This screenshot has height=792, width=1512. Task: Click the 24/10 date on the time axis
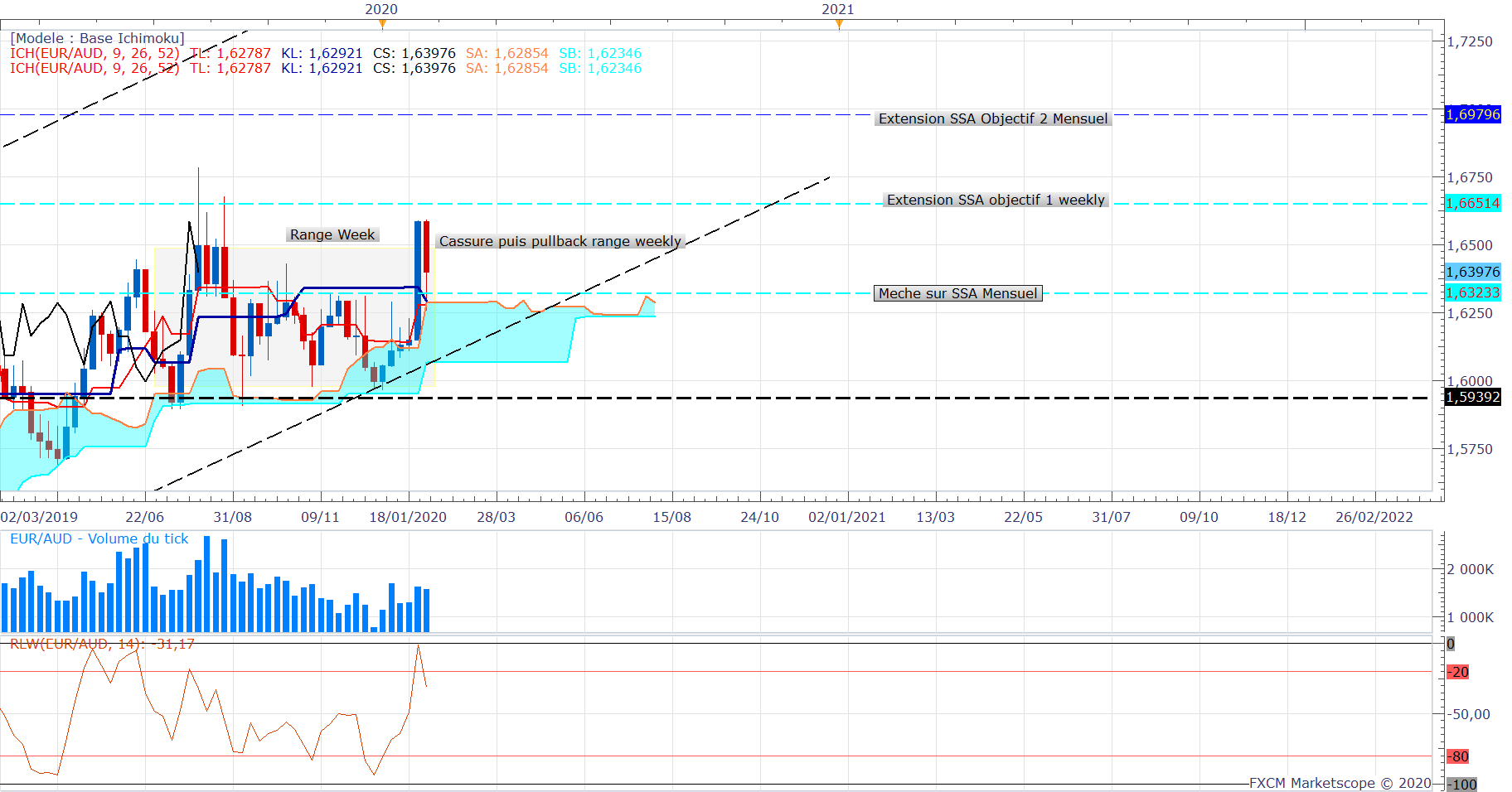(760, 517)
